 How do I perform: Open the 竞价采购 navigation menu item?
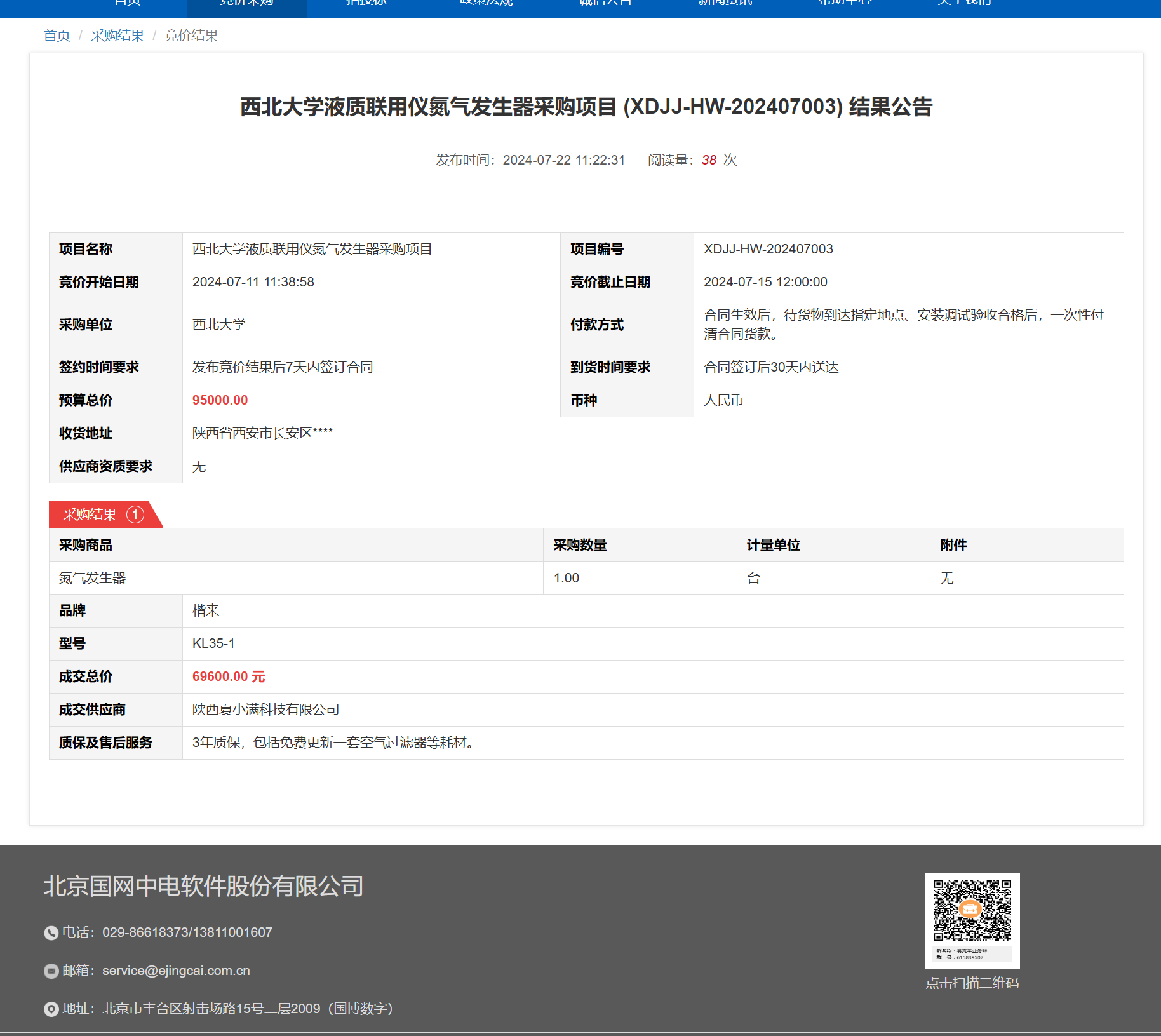pos(246,4)
